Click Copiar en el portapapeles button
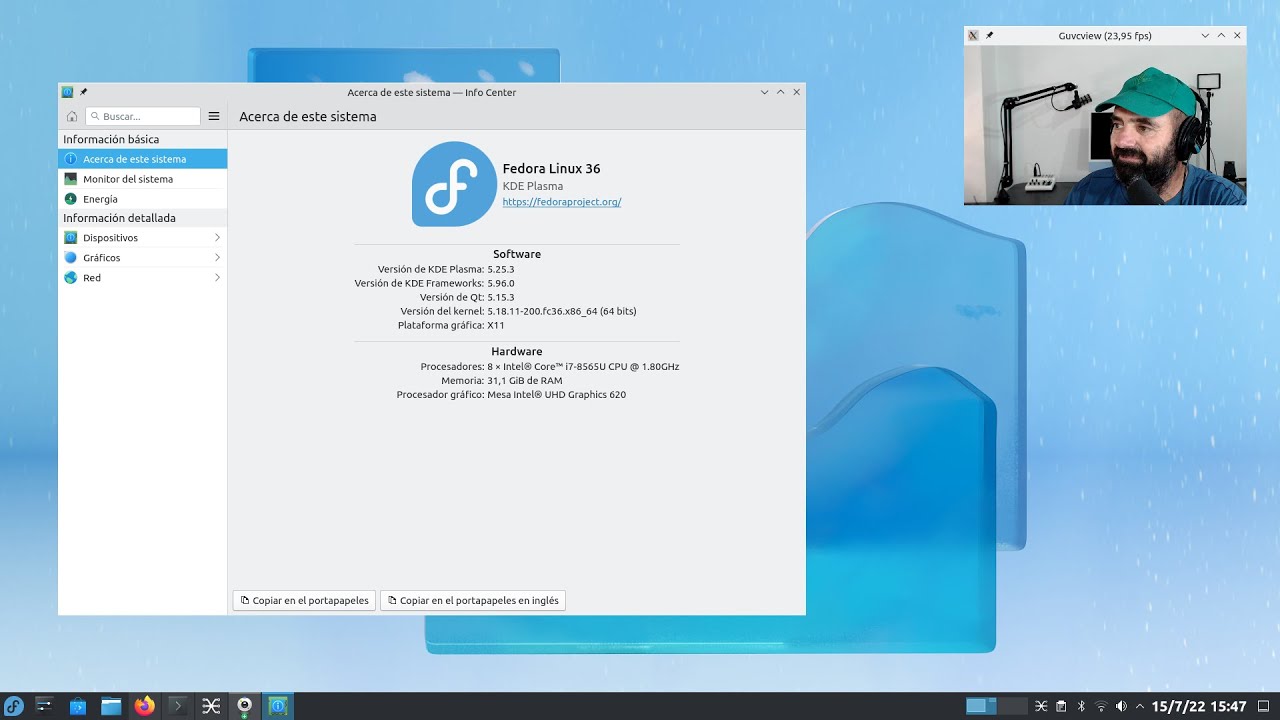Viewport: 1280px width, 720px height. pos(305,601)
